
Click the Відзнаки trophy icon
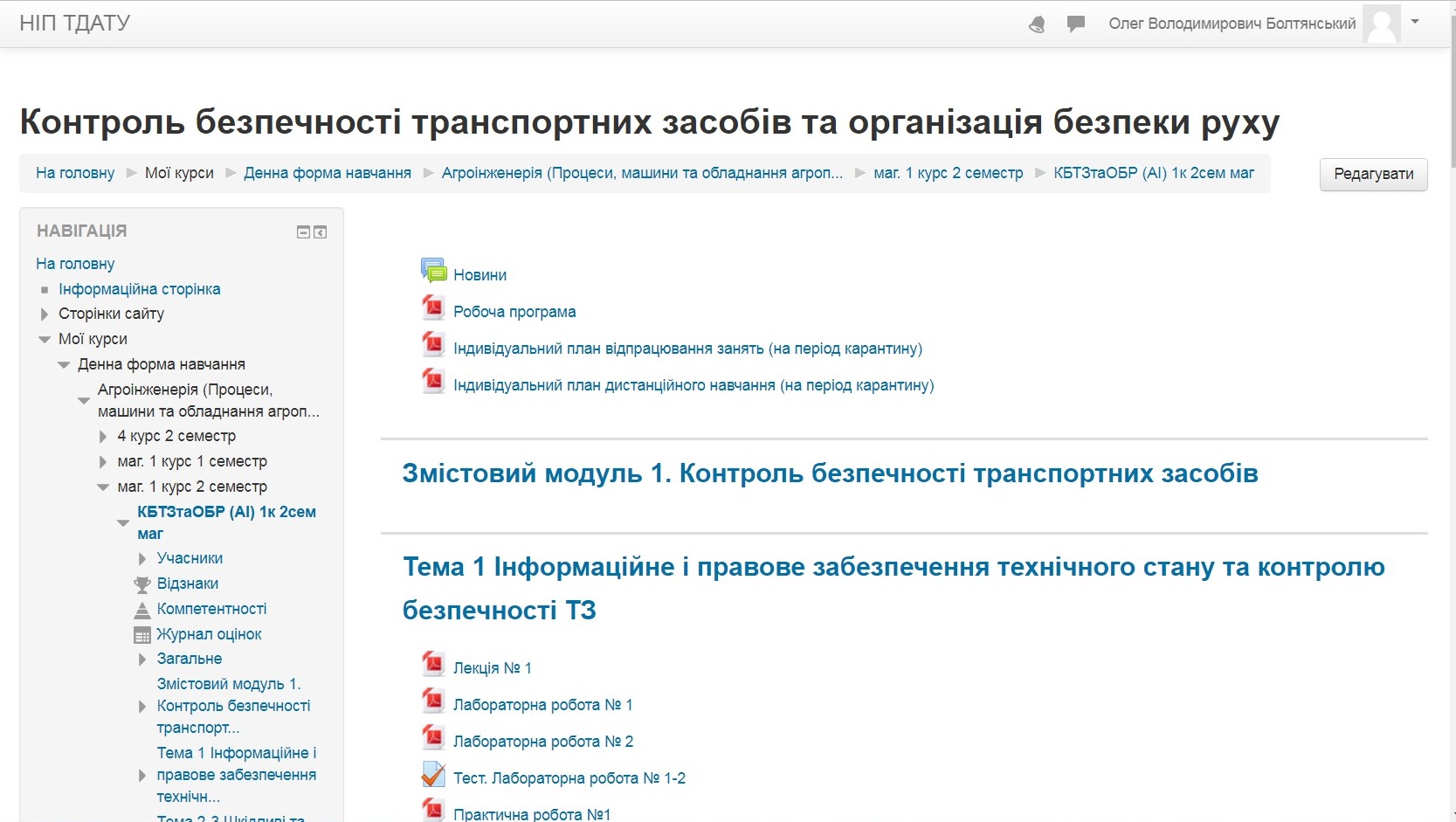(x=142, y=584)
